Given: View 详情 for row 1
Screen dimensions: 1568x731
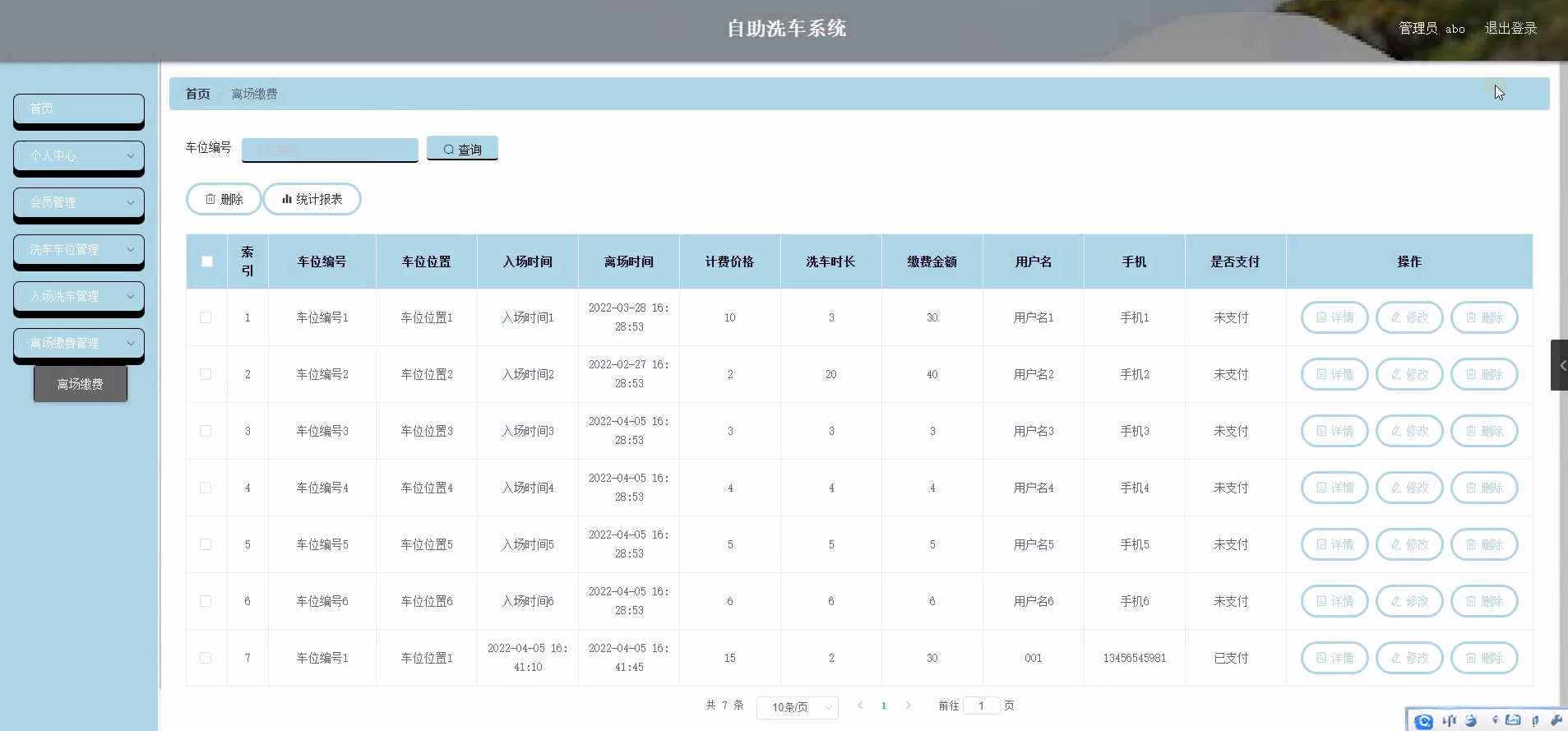Looking at the screenshot, I should pos(1334,317).
